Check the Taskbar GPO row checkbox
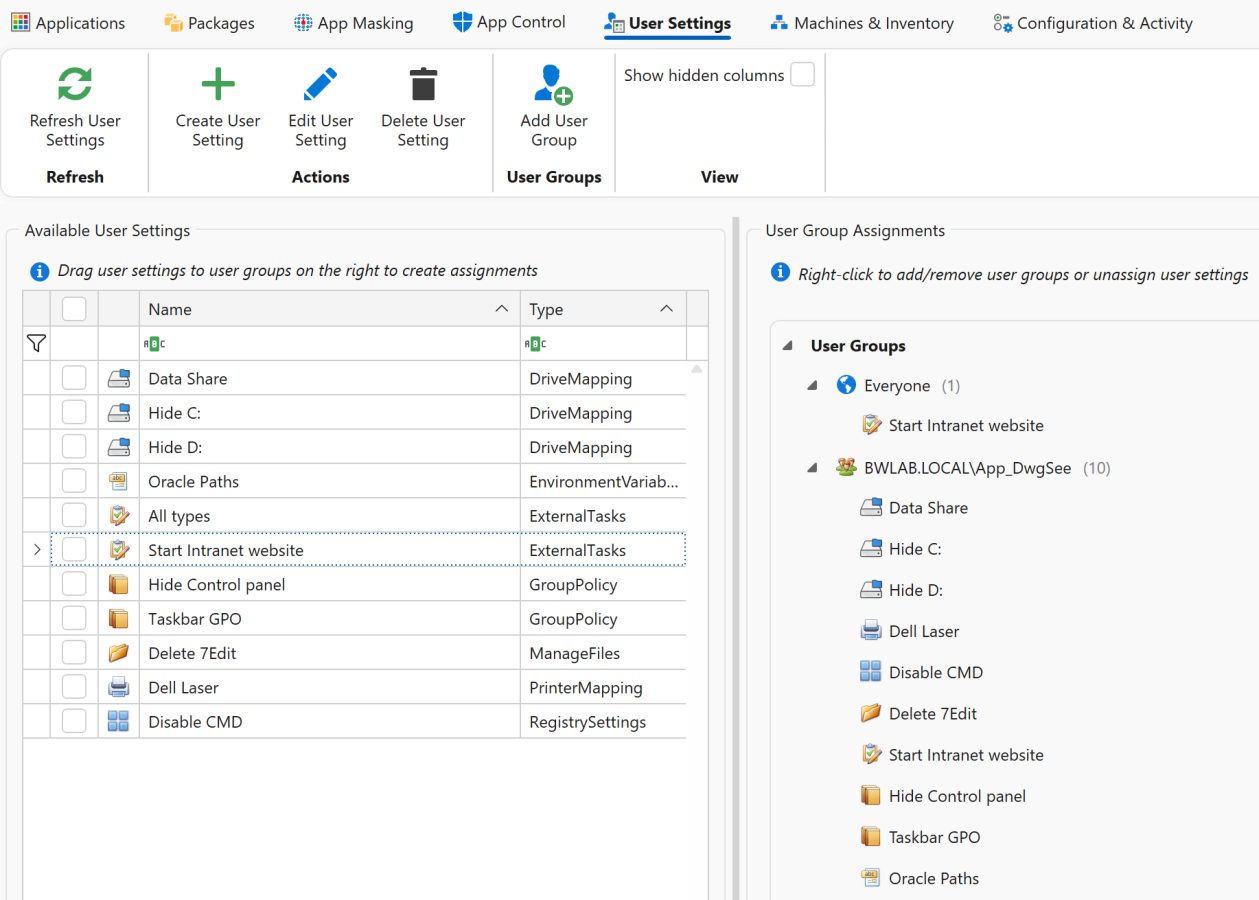This screenshot has width=1259, height=900. (74, 618)
